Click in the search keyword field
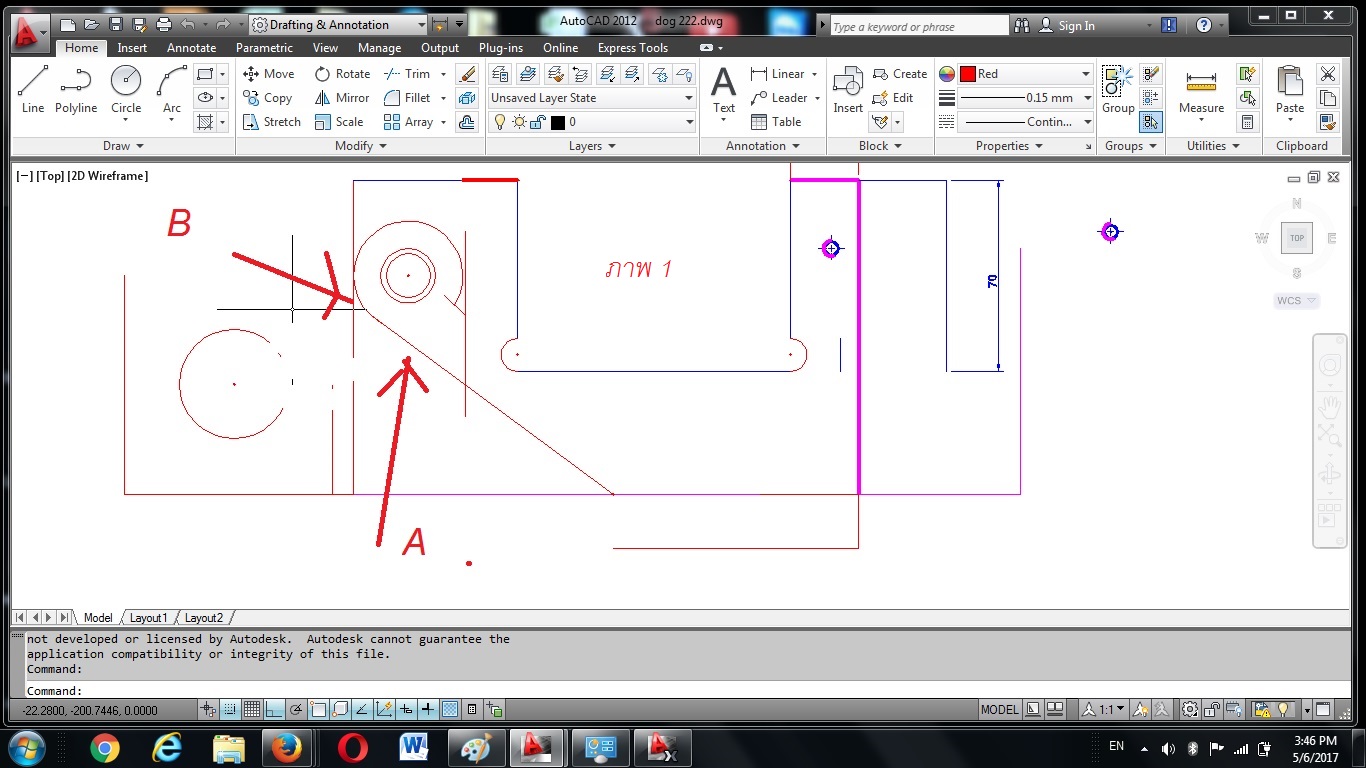Viewport: 1366px width, 768px height. coord(919,26)
